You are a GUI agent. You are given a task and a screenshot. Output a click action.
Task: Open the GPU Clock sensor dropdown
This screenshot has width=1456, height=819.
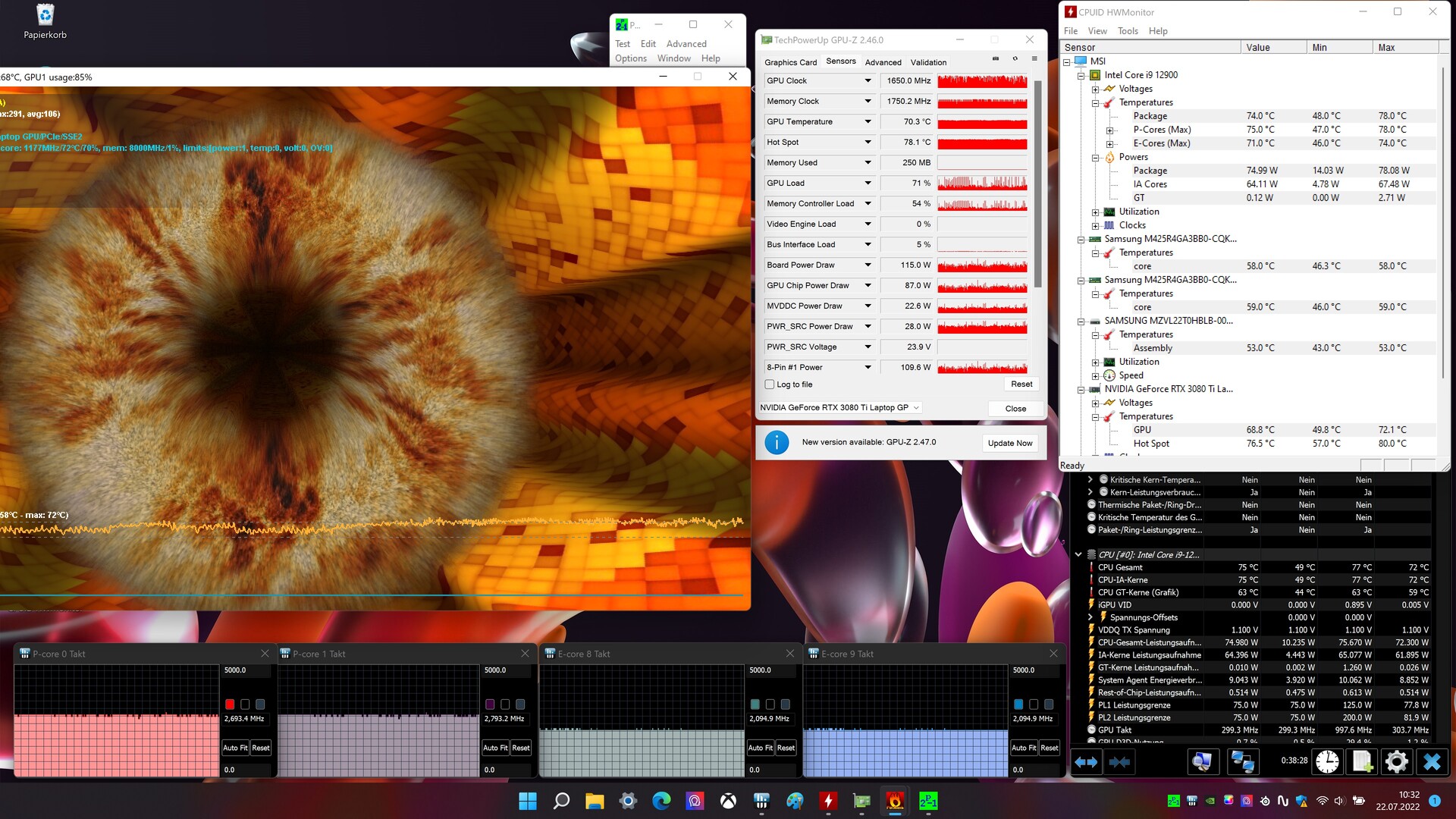[x=868, y=80]
